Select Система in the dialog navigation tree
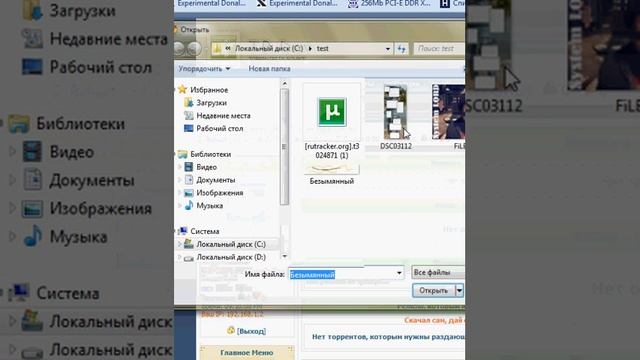 (204, 231)
